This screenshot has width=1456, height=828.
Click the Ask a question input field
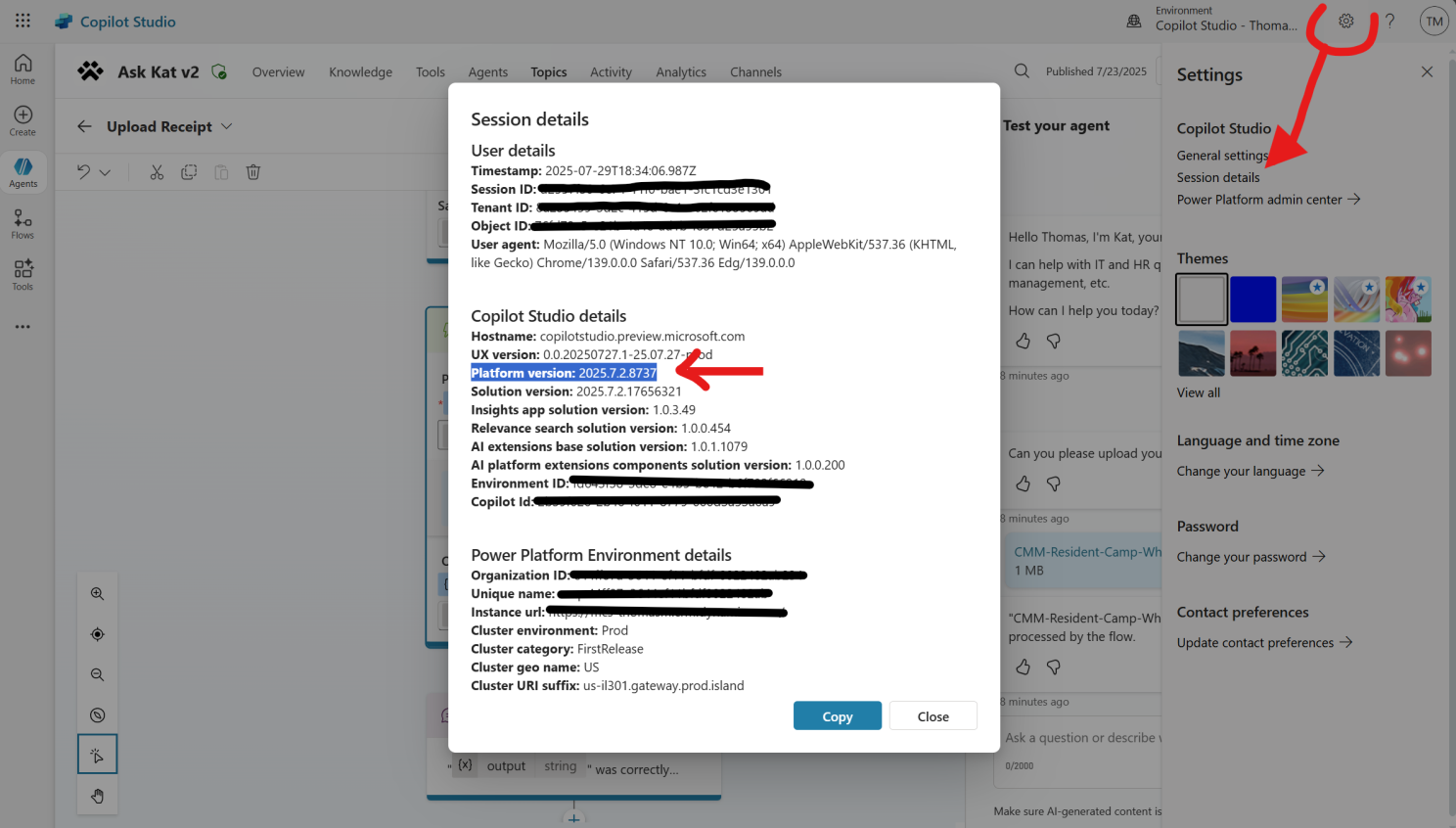click(1081, 738)
